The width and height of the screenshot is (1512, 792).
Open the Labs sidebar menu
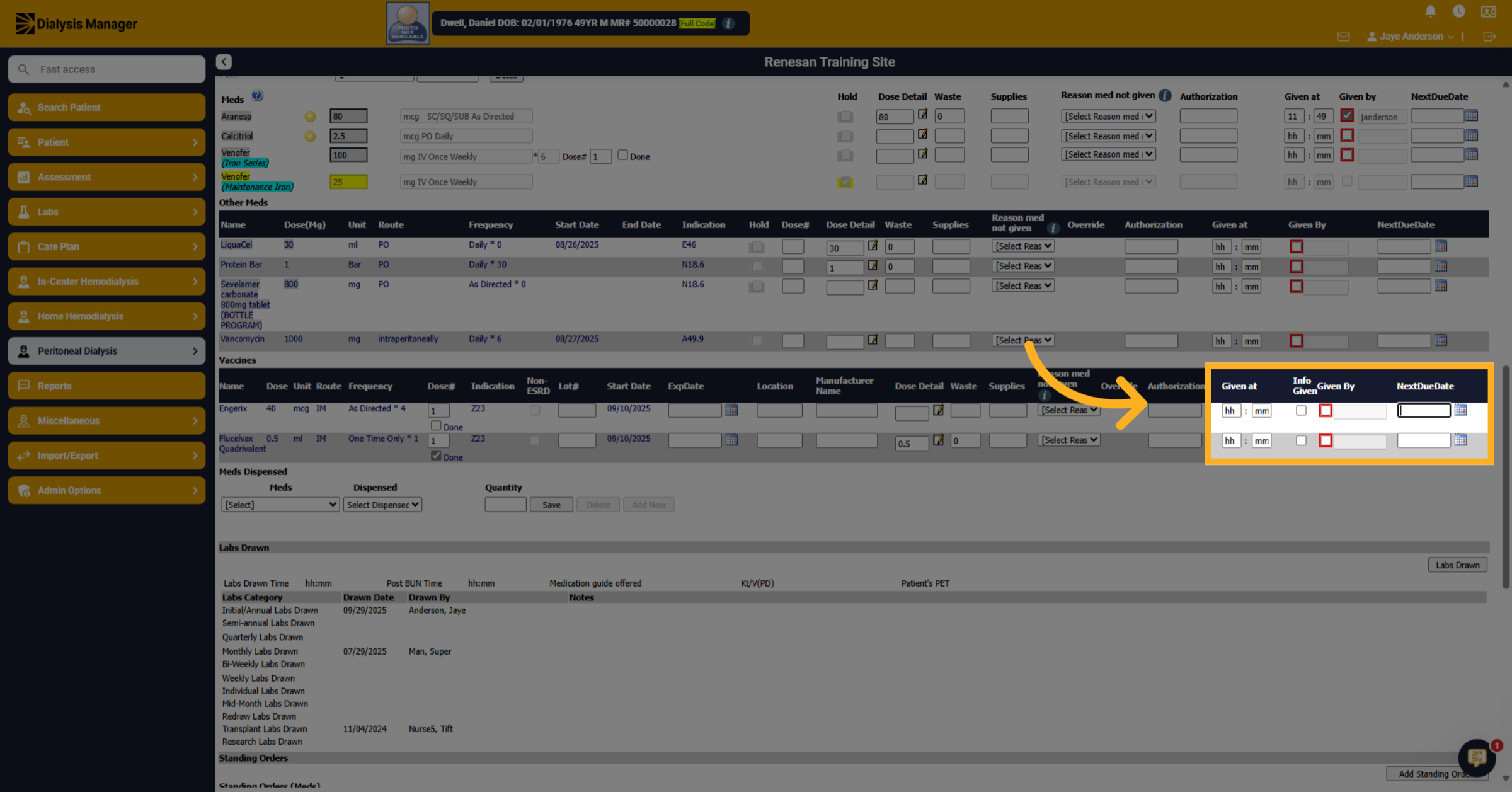tap(106, 212)
